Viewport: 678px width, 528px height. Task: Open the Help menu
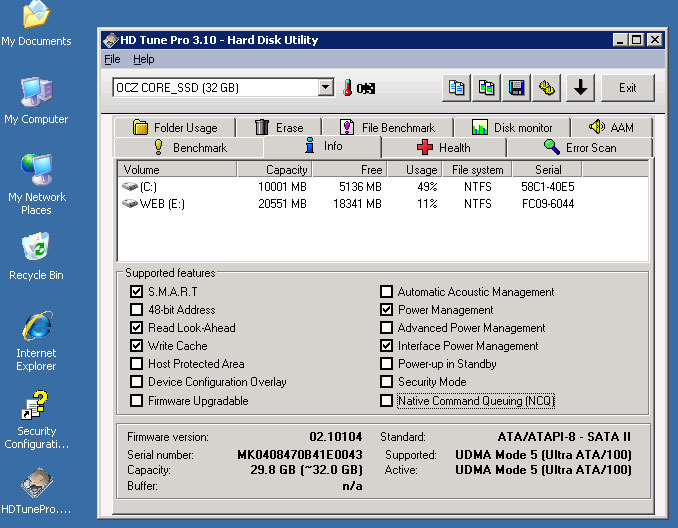coord(144,59)
